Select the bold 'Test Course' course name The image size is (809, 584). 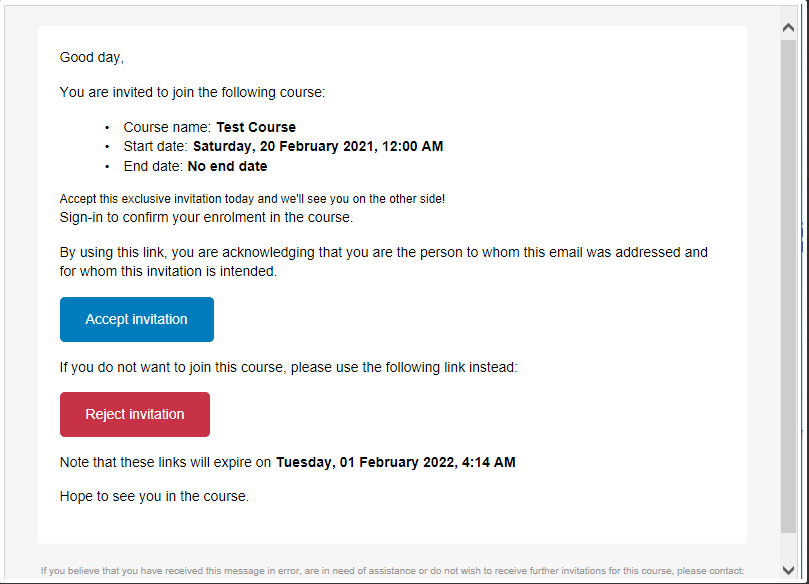click(256, 127)
